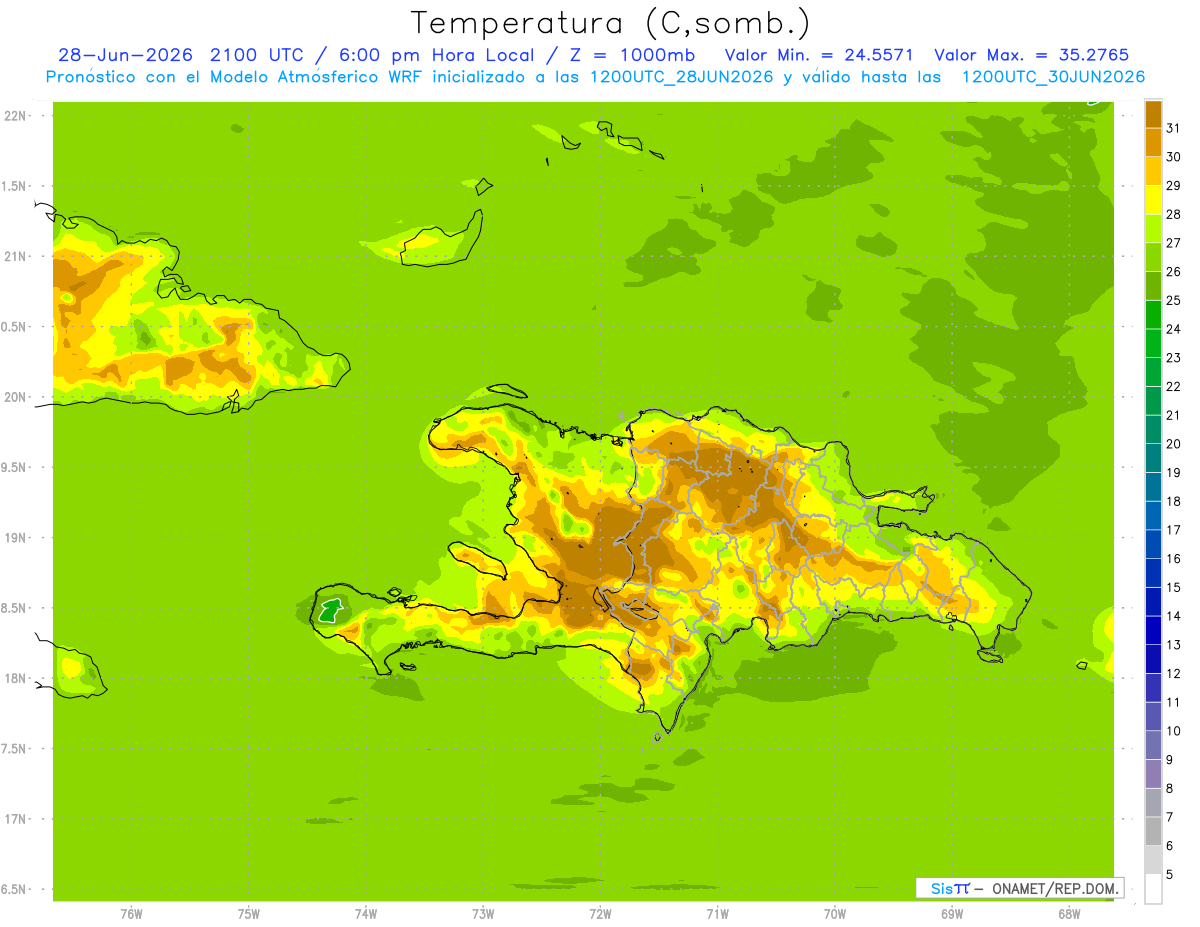Click the "20N" latitude axis label
The height and width of the screenshot is (927, 1200).
(x=15, y=397)
